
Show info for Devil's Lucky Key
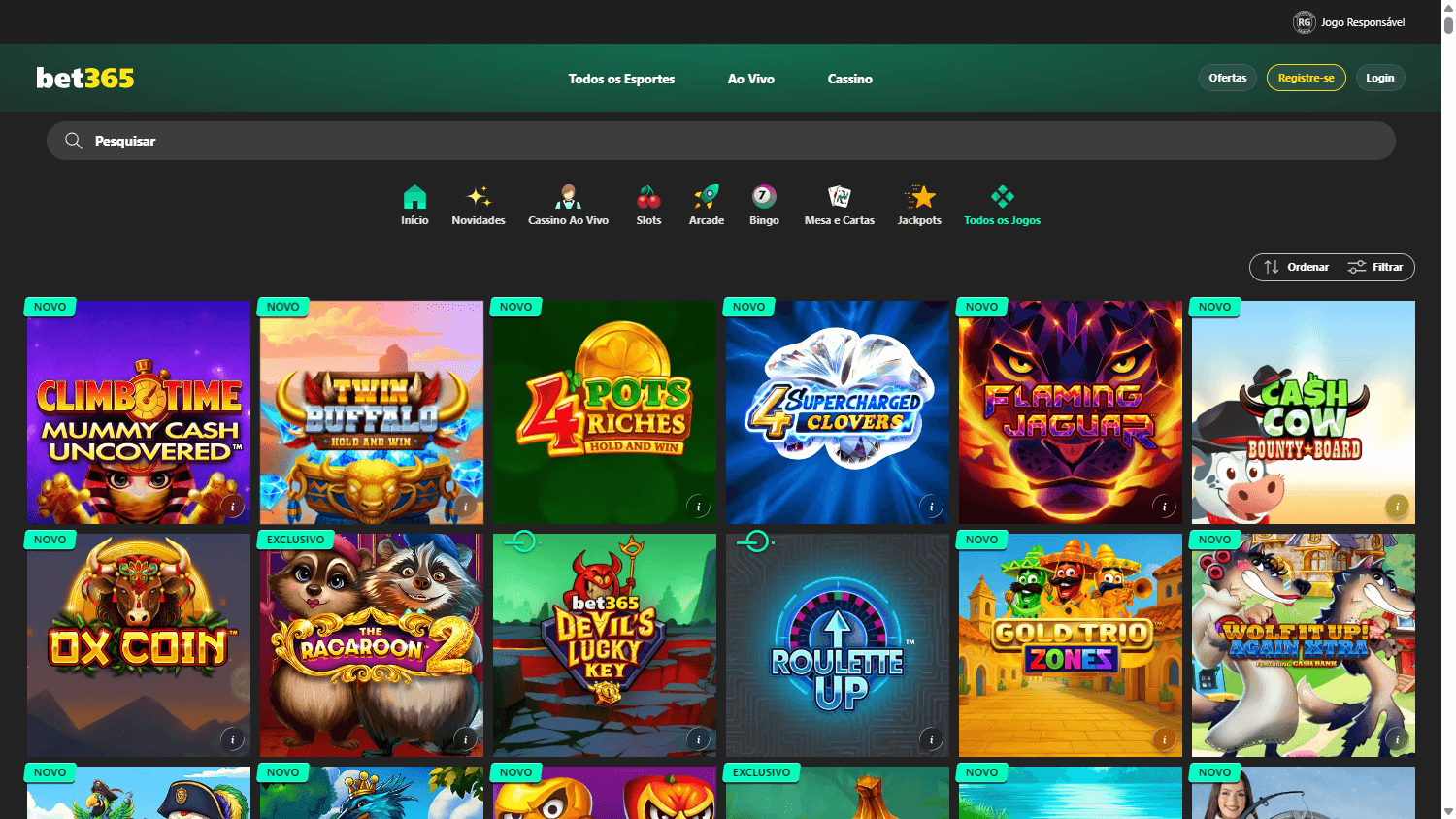coord(699,739)
